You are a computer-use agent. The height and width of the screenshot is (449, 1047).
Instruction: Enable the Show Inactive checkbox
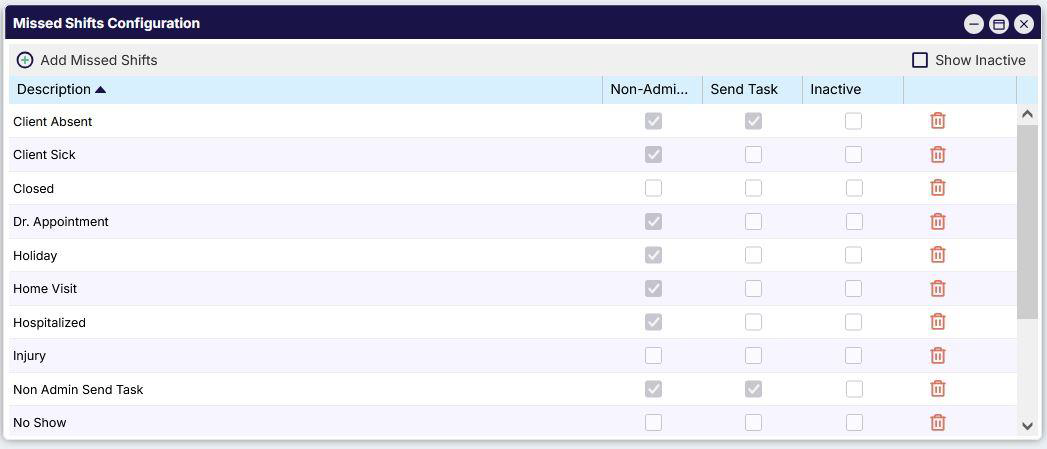click(x=920, y=60)
